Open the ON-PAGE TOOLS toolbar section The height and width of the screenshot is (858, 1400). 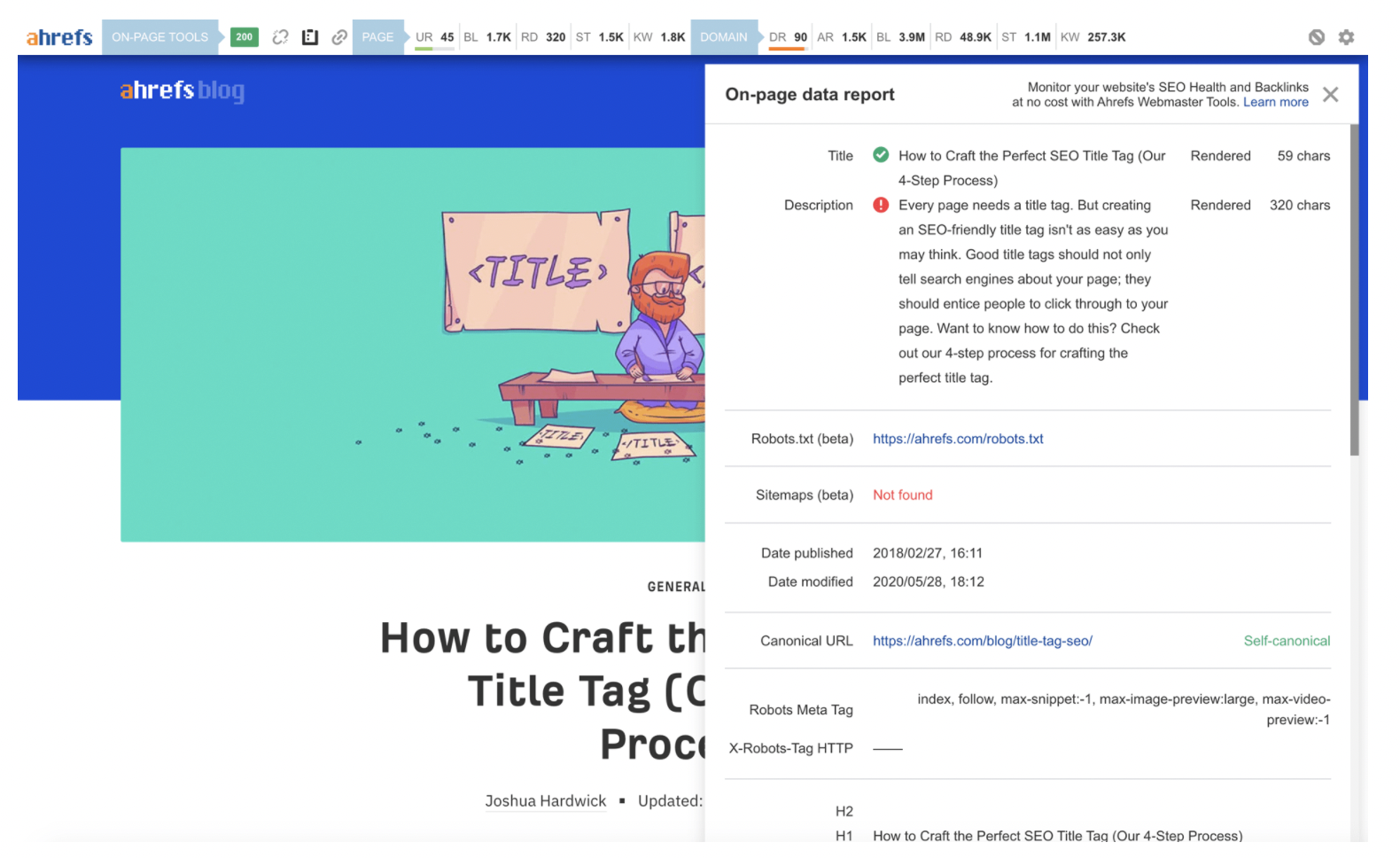pos(160,37)
